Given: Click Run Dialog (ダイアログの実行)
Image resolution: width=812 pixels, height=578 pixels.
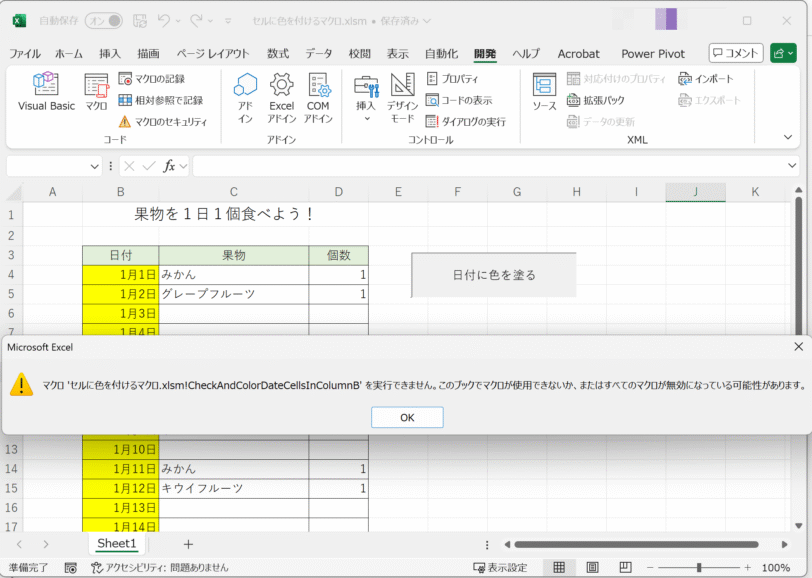Looking at the screenshot, I should point(466,122).
